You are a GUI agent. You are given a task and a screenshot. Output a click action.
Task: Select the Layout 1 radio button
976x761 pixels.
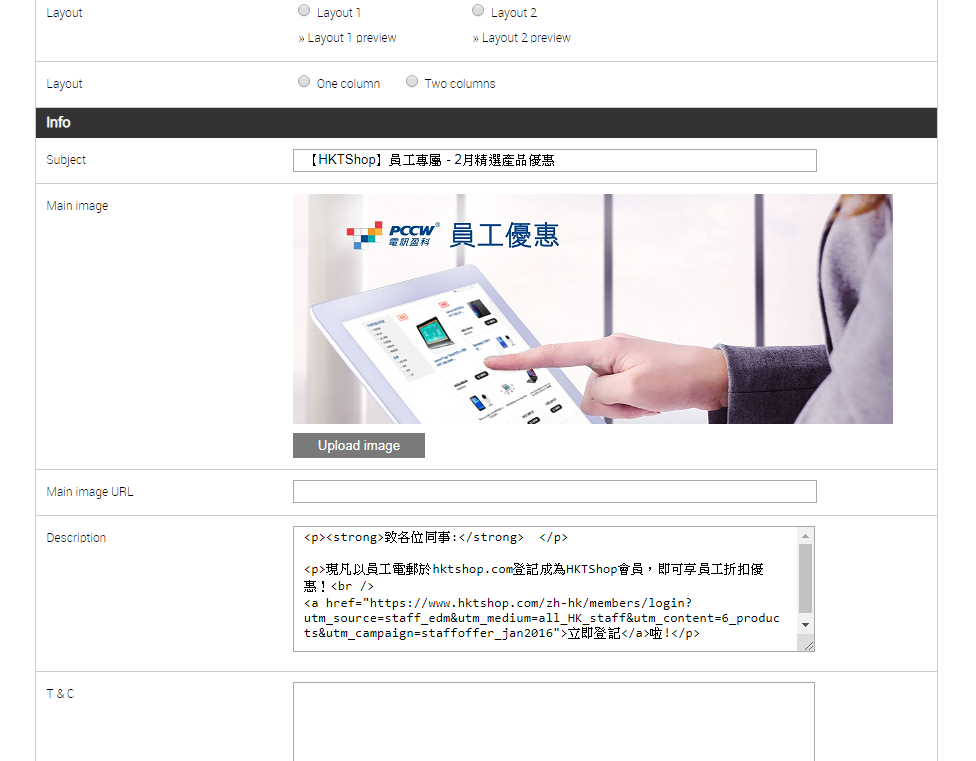(x=304, y=10)
